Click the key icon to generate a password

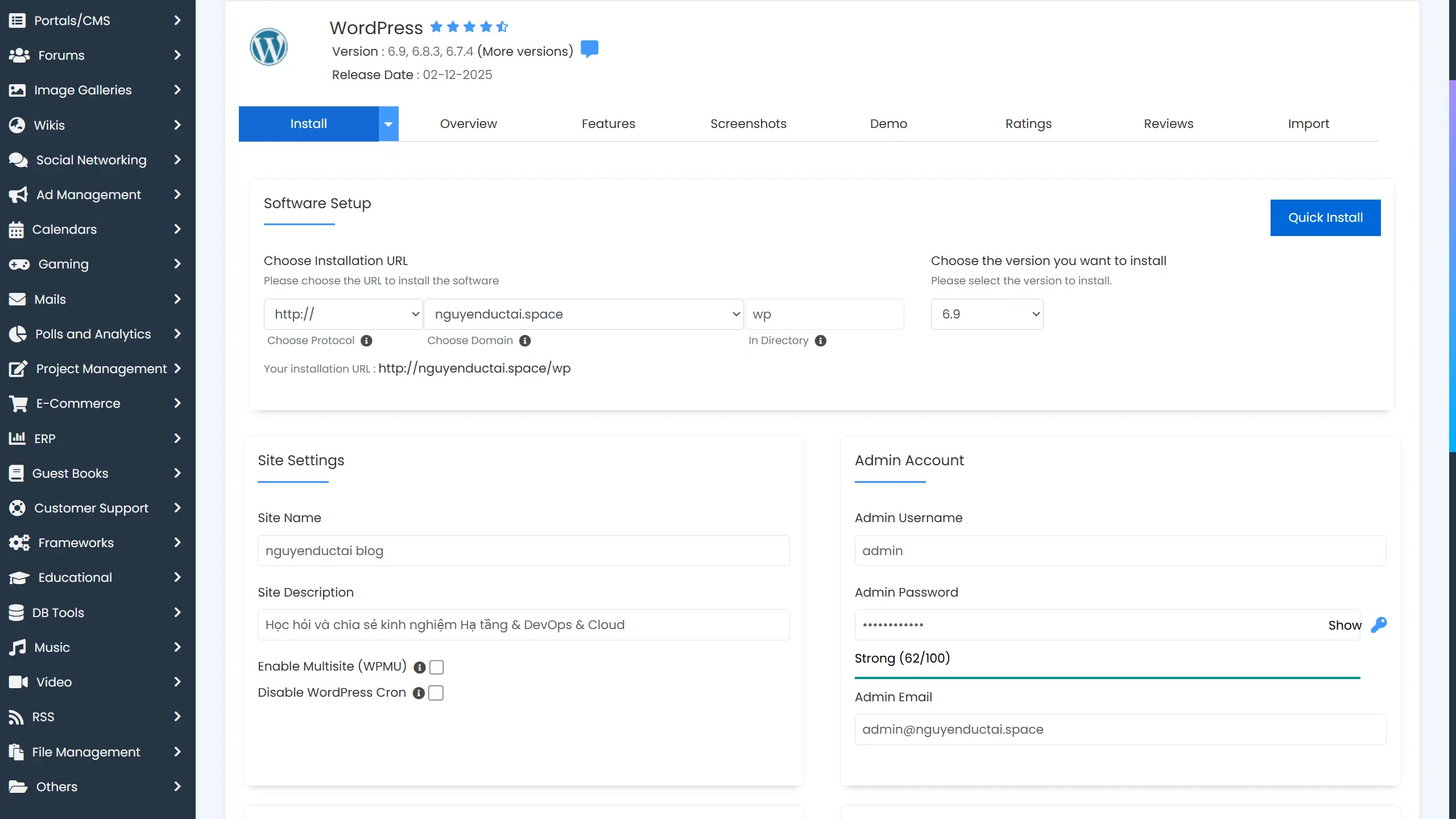[1379, 625]
